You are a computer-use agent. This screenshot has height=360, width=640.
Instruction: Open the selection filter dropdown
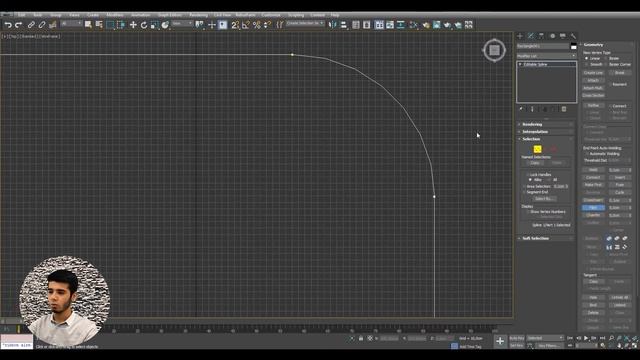[71, 24]
